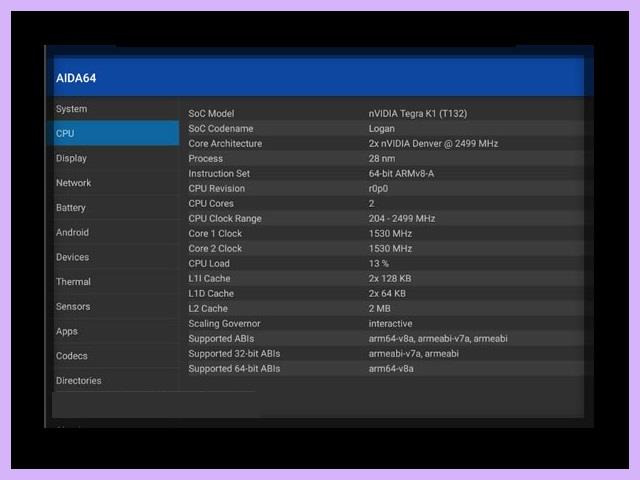Select the Core Architecture label

click(225, 144)
